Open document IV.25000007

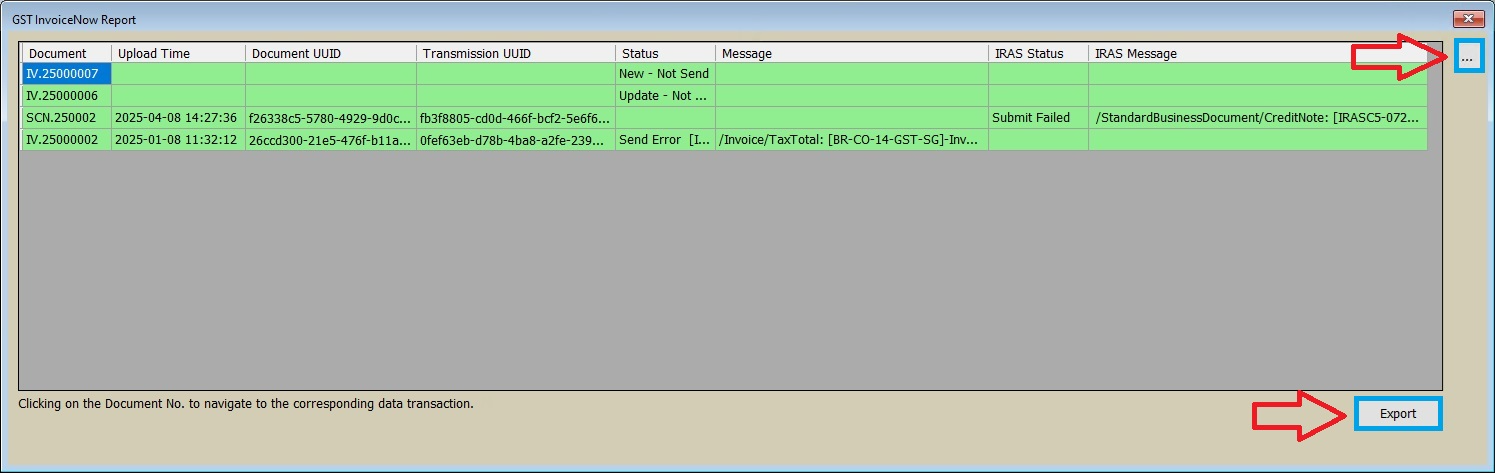coord(63,74)
